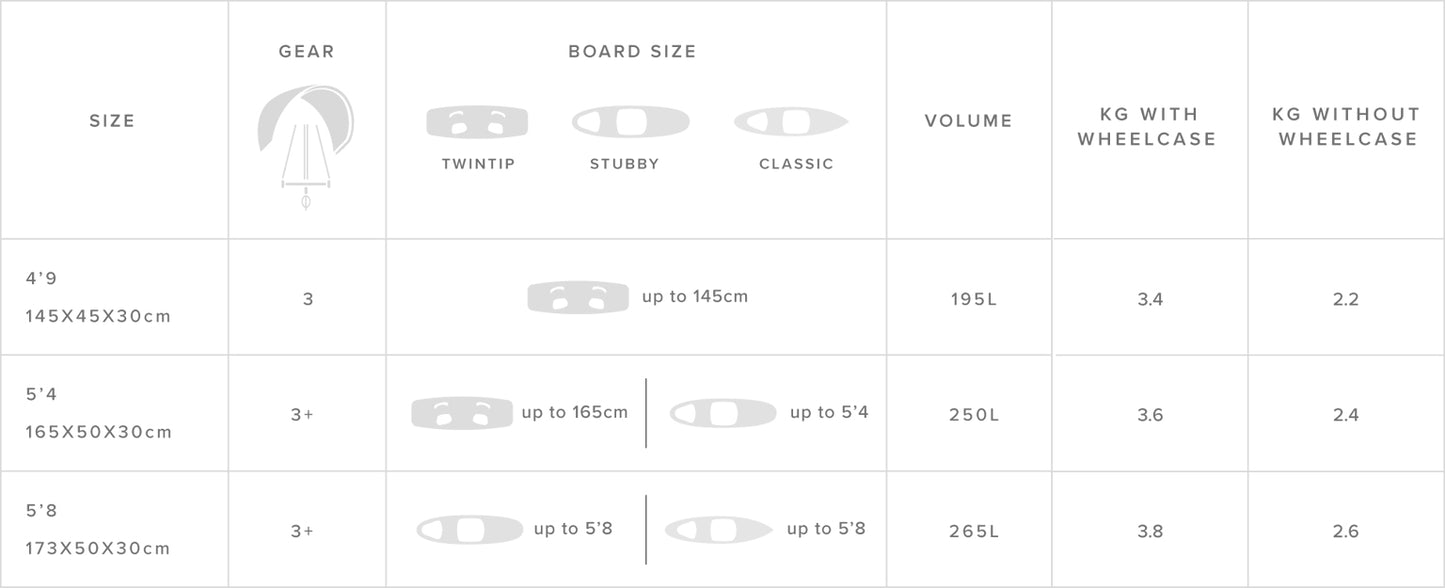1445x588 pixels.
Task: Select the 145X45X30cm size cell
Action: click(x=99, y=316)
